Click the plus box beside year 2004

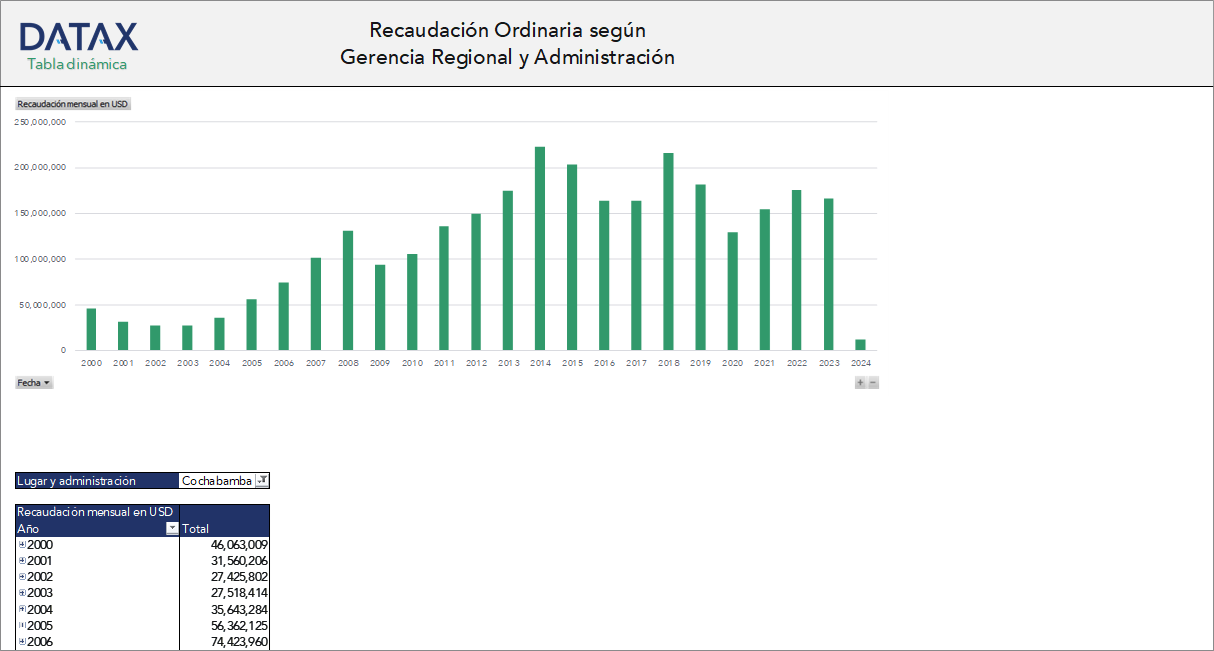[21, 609]
